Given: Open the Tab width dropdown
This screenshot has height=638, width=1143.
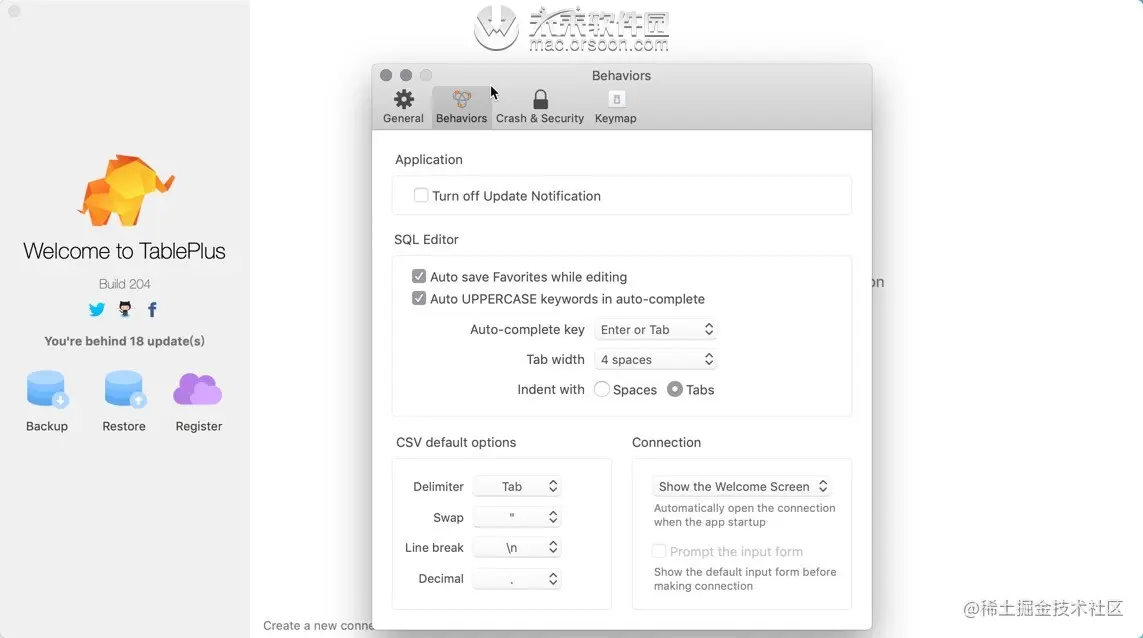Looking at the screenshot, I should (x=655, y=359).
